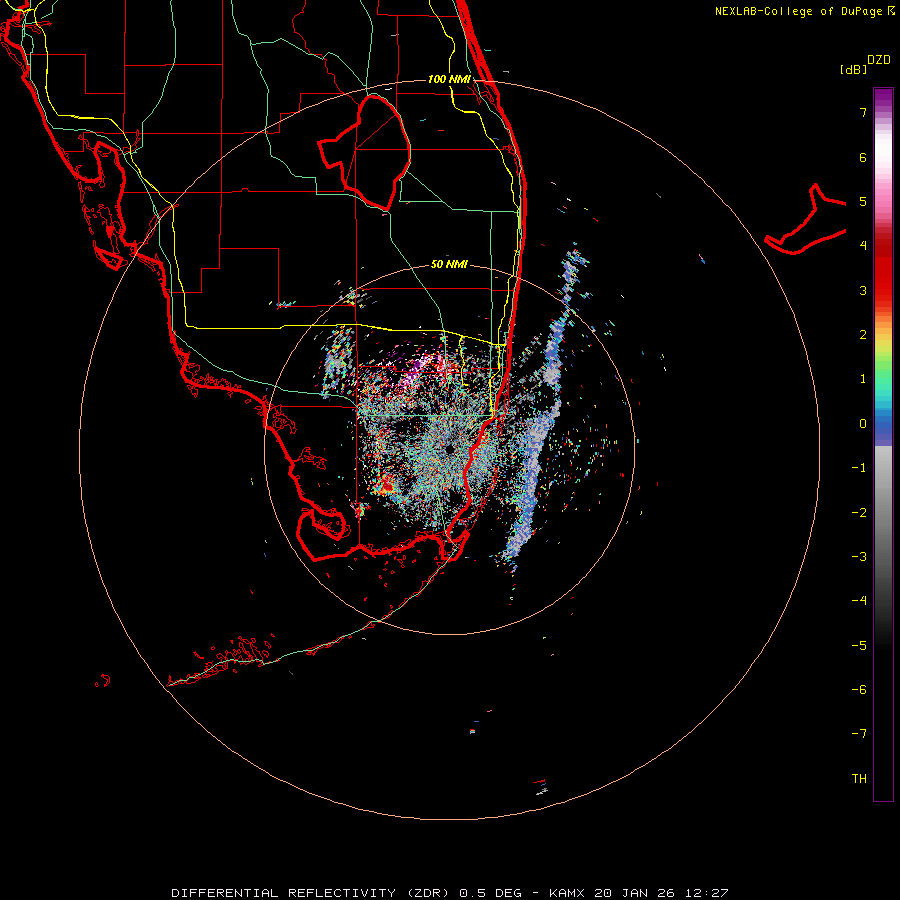Click the -7 value on the color scale

click(859, 734)
